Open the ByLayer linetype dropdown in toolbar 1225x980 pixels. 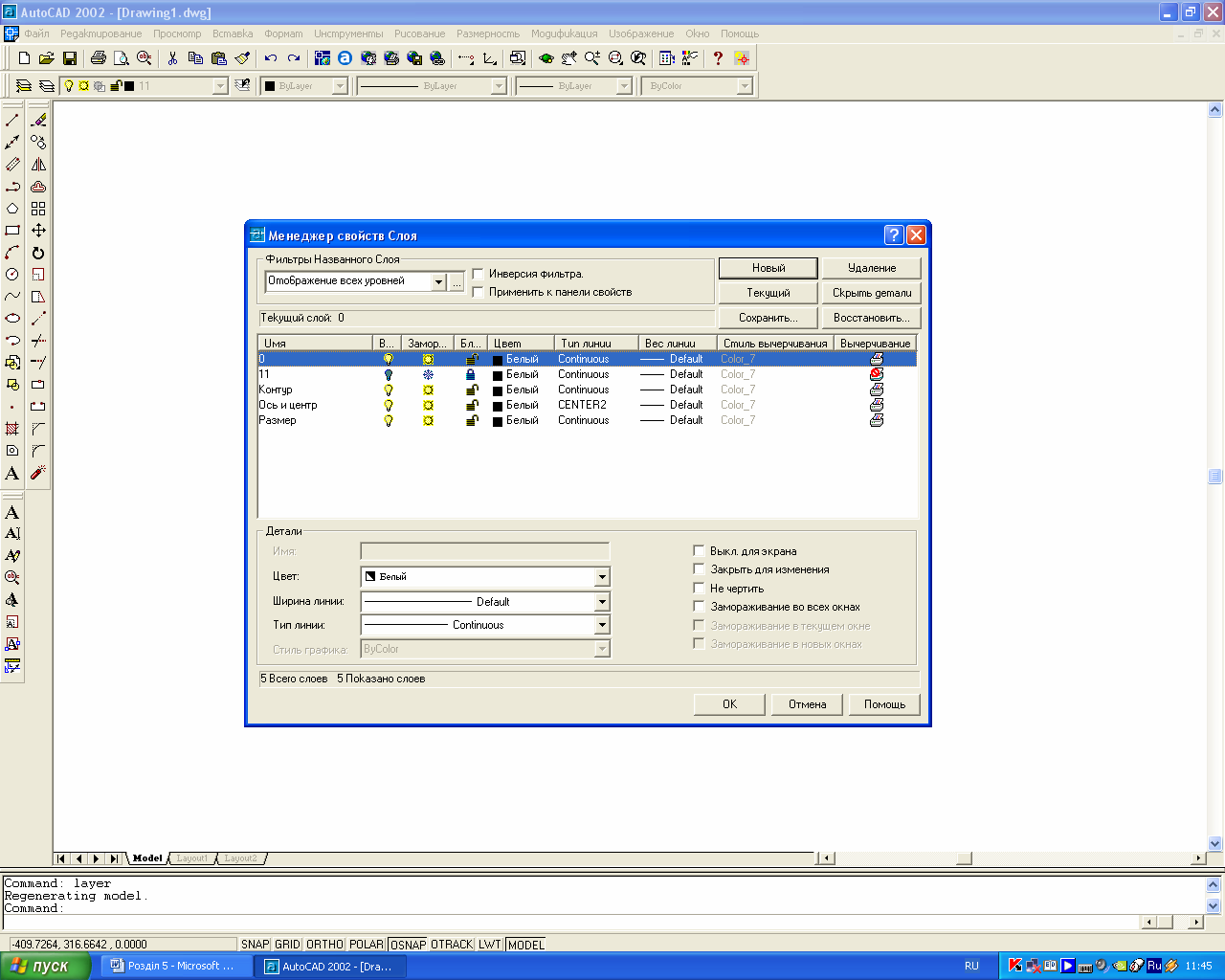(499, 86)
